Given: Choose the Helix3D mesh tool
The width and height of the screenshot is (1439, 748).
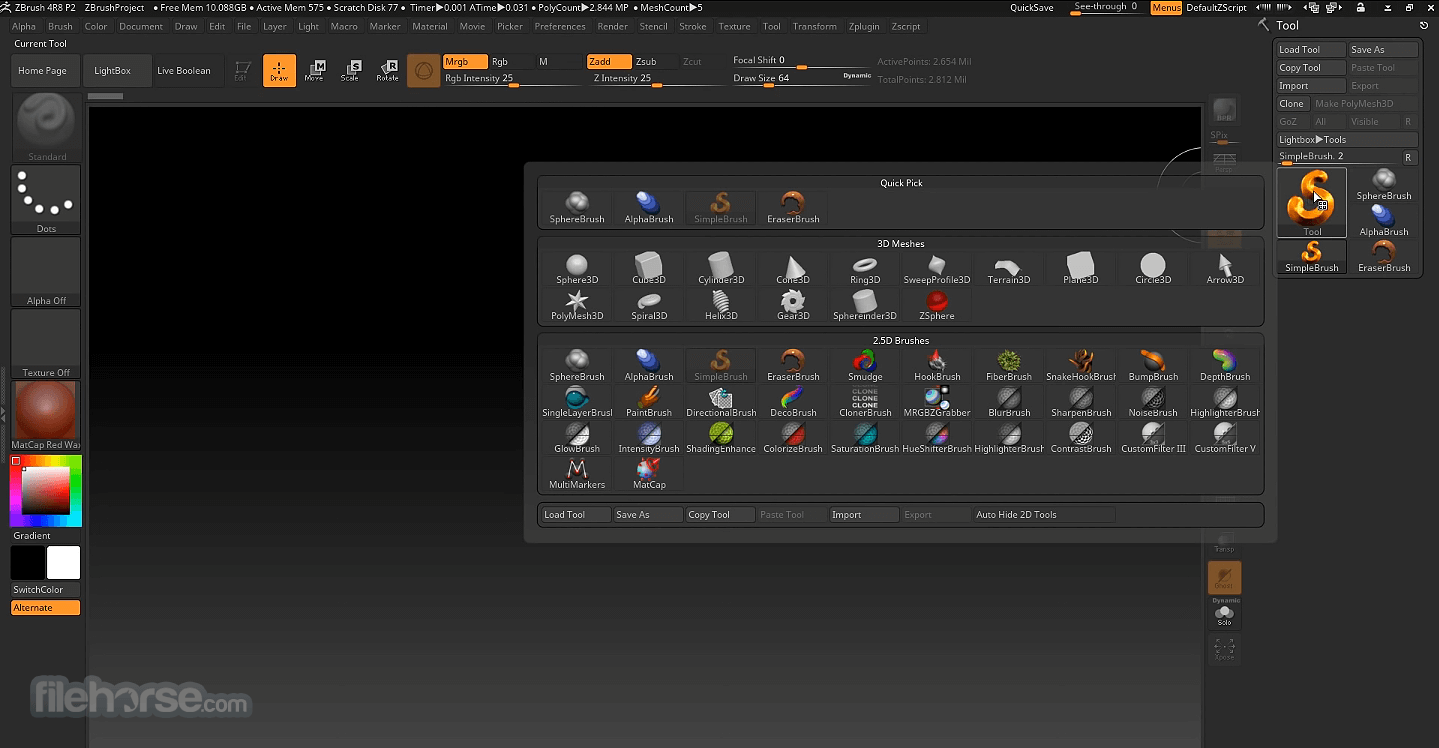Looking at the screenshot, I should tap(721, 305).
